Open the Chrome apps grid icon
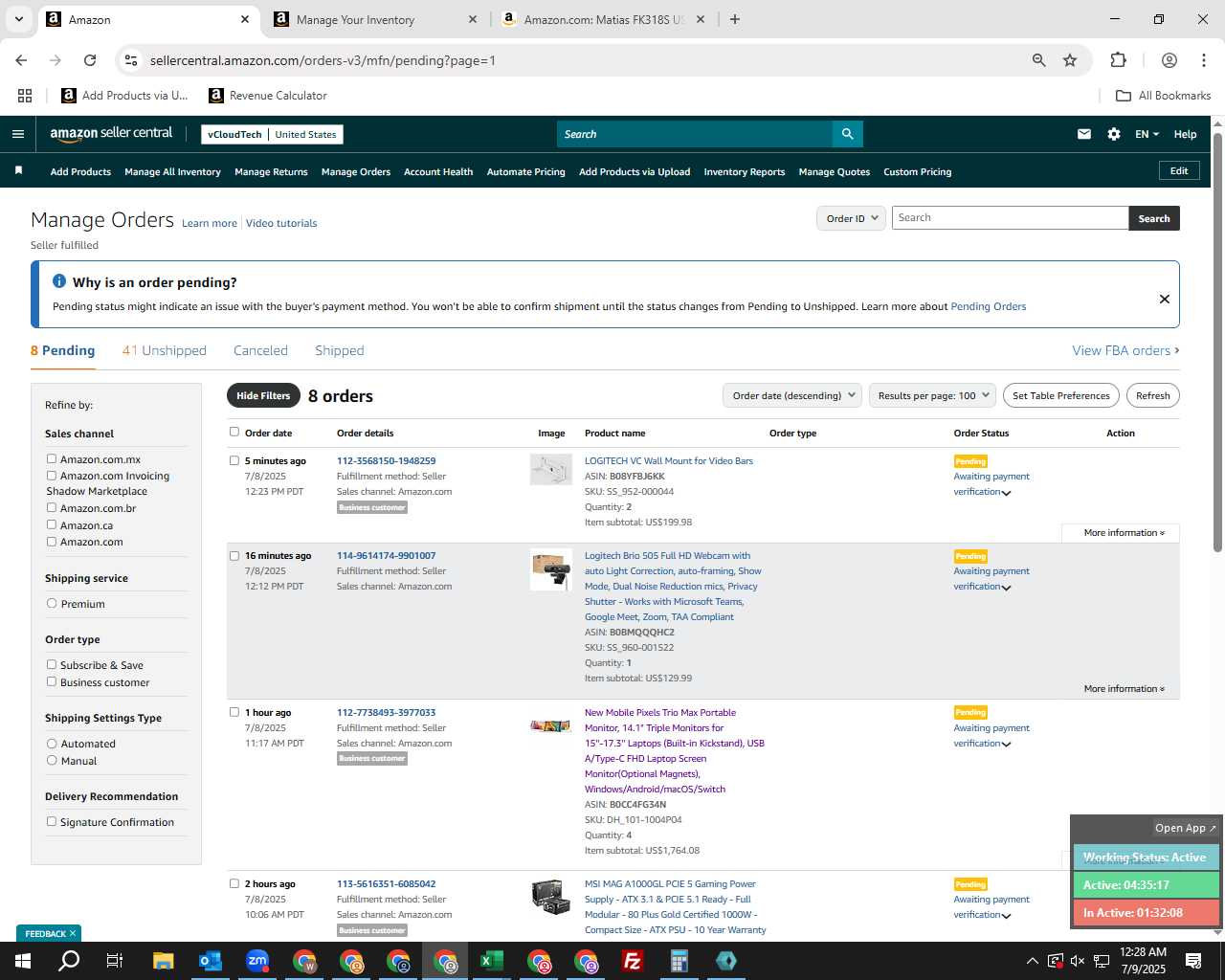 coord(25,96)
